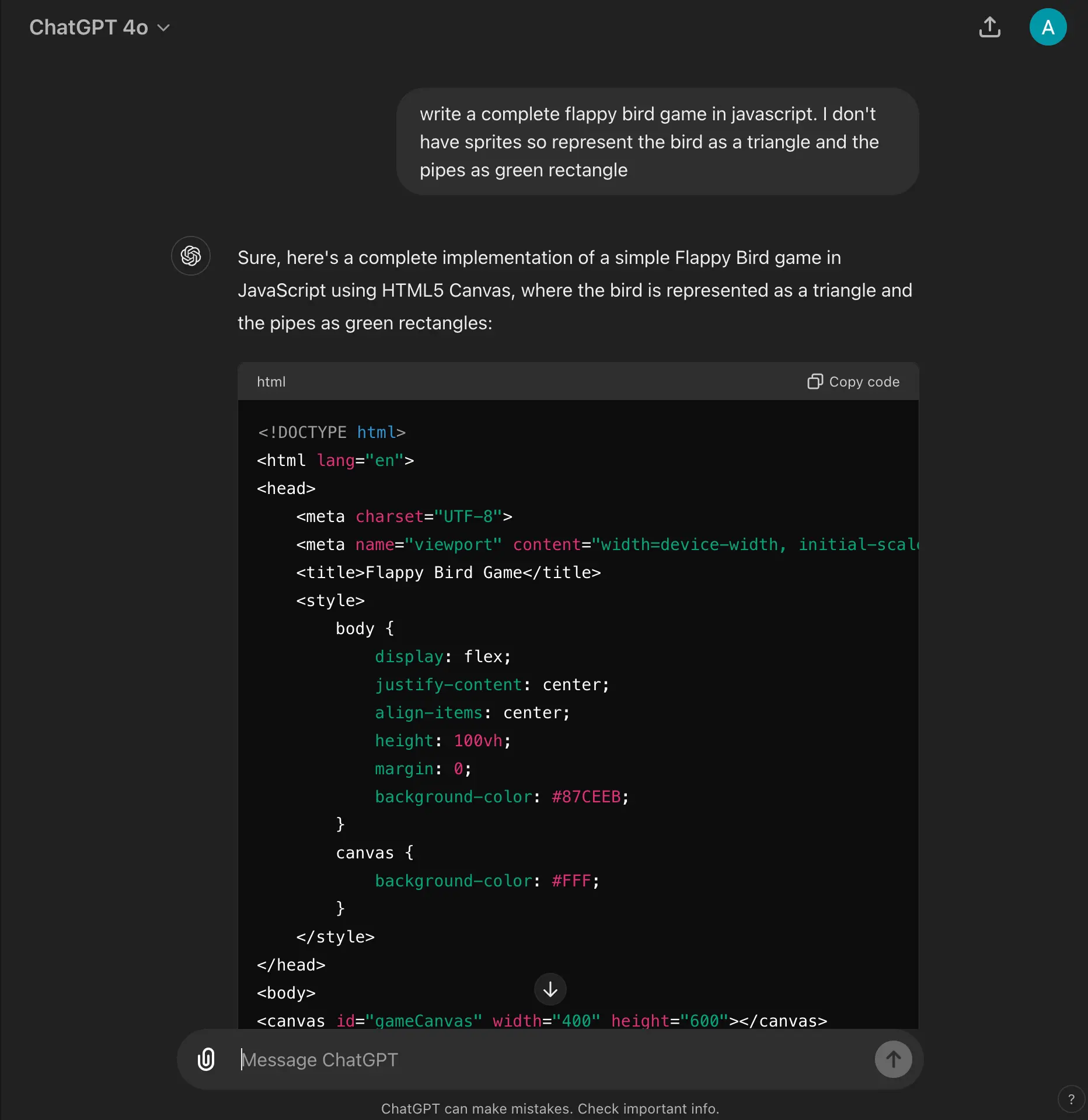Click the scroll-to-bottom arrow button
This screenshot has height=1120, width=1088.
(550, 989)
